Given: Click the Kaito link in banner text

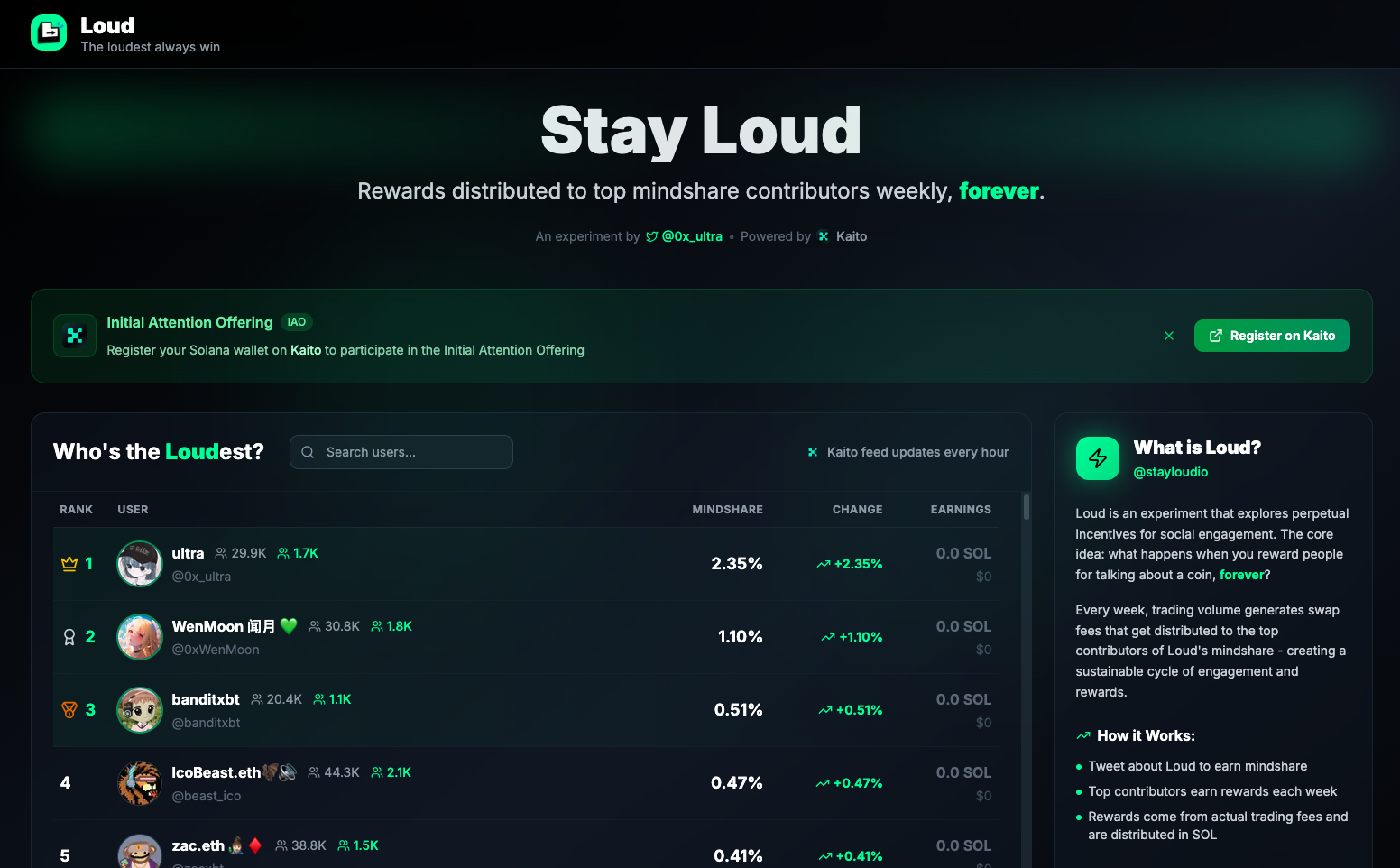Looking at the screenshot, I should pyautogui.click(x=306, y=350).
